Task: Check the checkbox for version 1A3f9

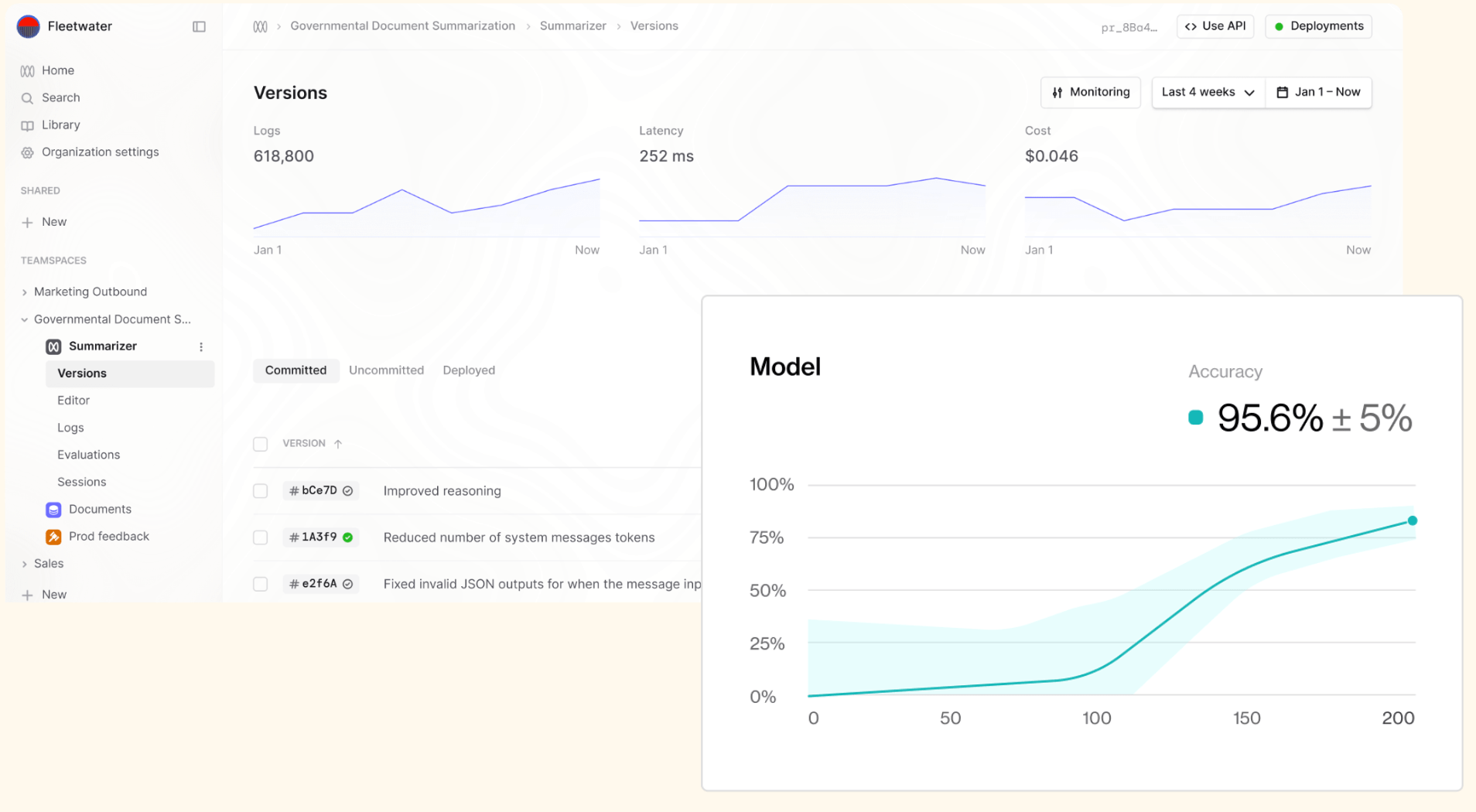Action: coord(260,537)
